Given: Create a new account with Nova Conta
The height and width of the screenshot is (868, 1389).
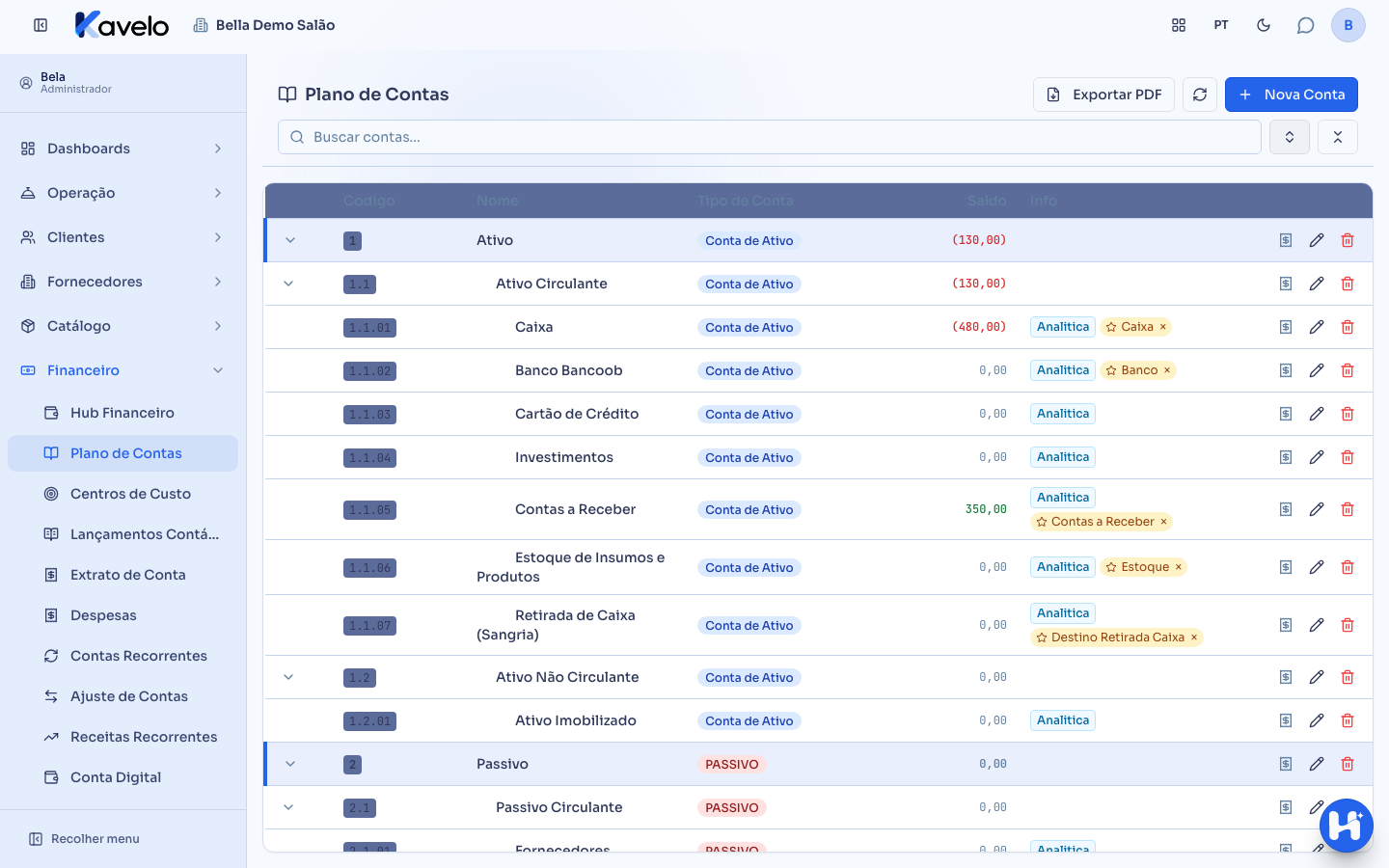Looking at the screenshot, I should tap(1292, 95).
